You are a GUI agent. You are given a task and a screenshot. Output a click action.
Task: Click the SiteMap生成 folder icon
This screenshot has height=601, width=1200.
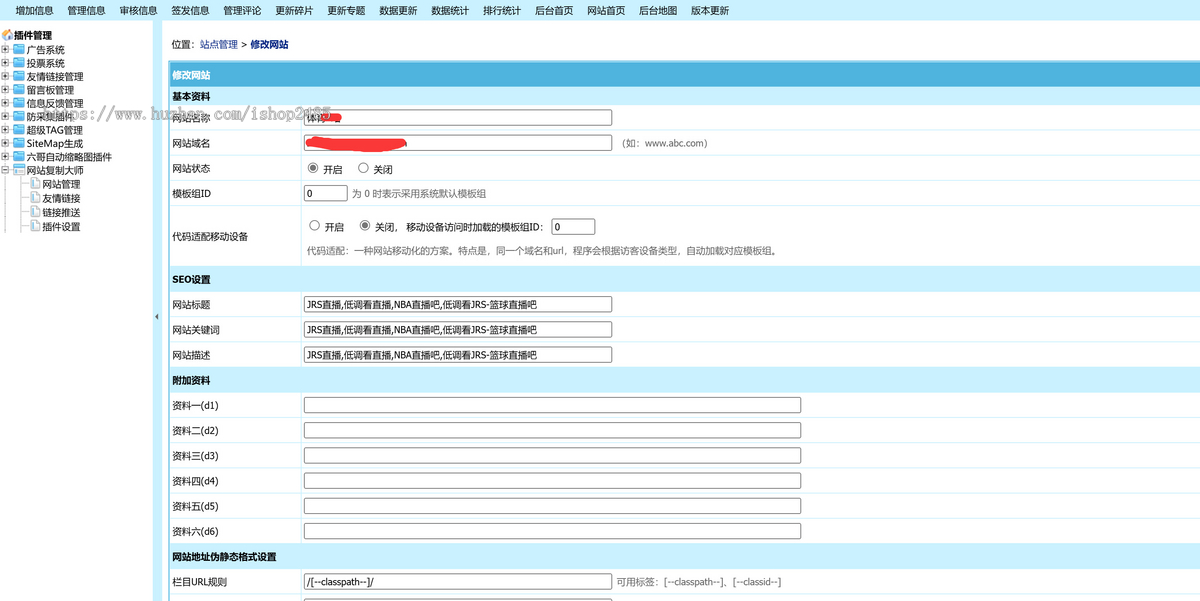(x=19, y=144)
